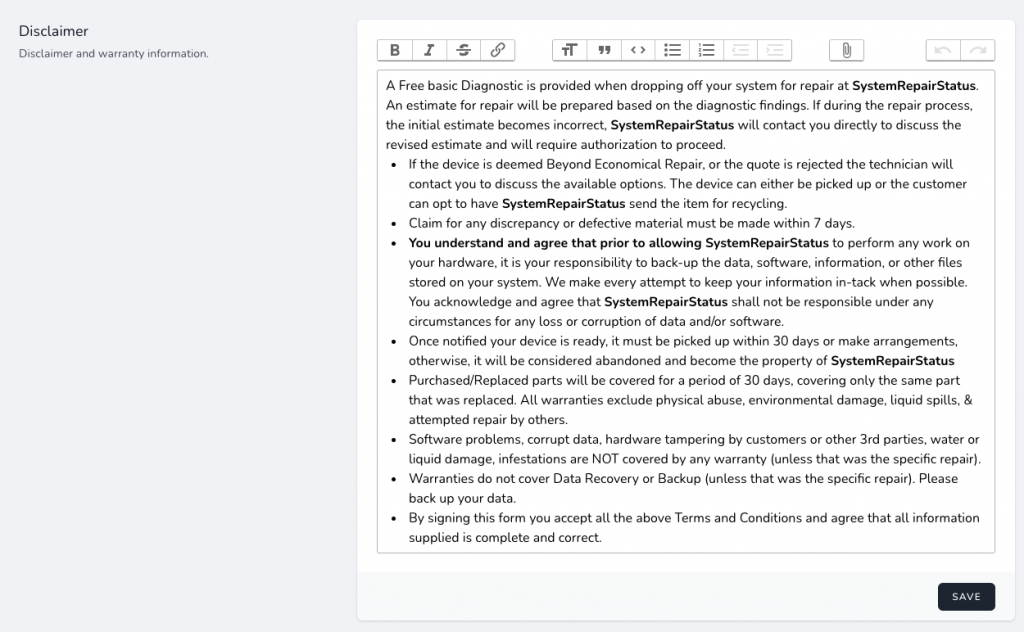Toggle bold formatting in editor toolbar
Screen dimensions: 1024x632
(x=394, y=50)
